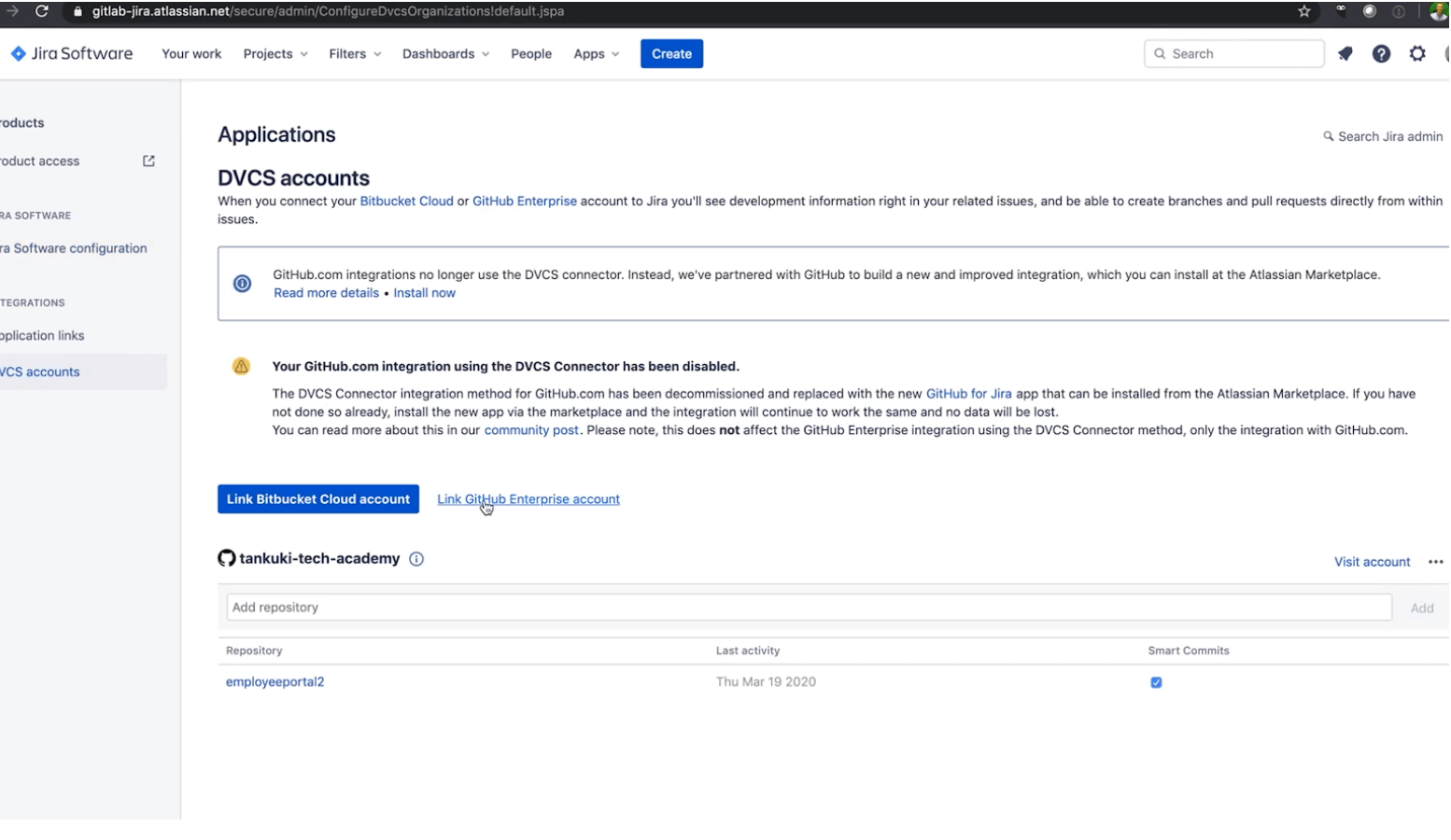Viewport: 1451px width, 840px height.
Task: Click the Jira Software logo
Action: click(71, 53)
